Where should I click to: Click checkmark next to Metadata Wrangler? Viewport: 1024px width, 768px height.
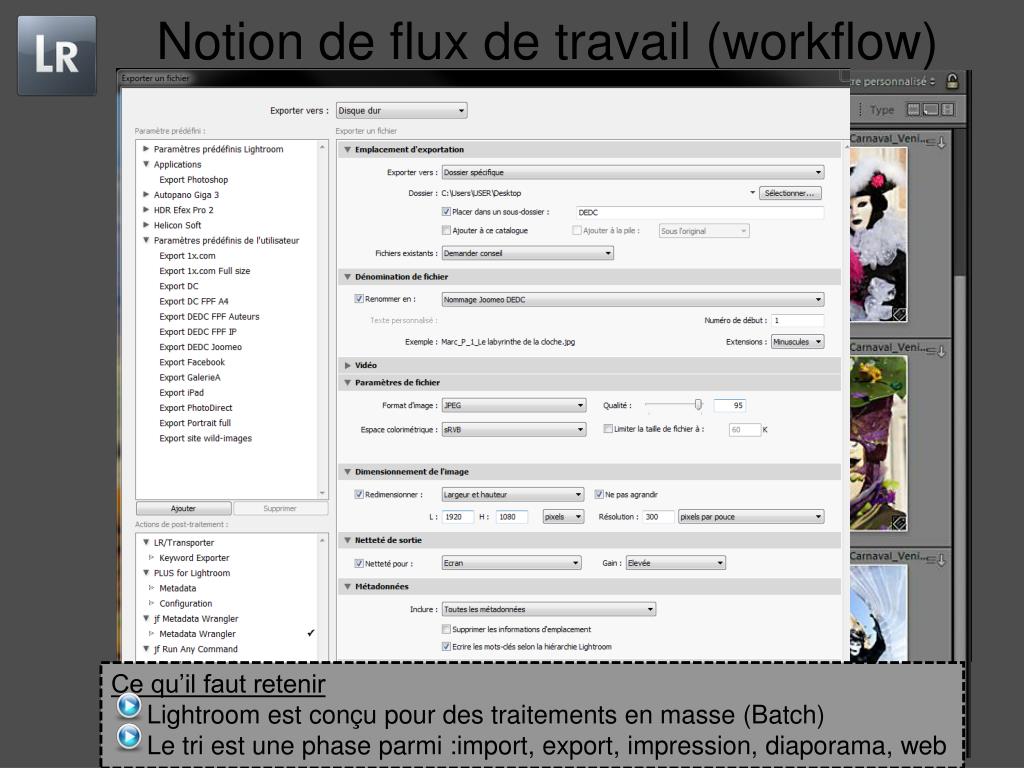[x=311, y=633]
